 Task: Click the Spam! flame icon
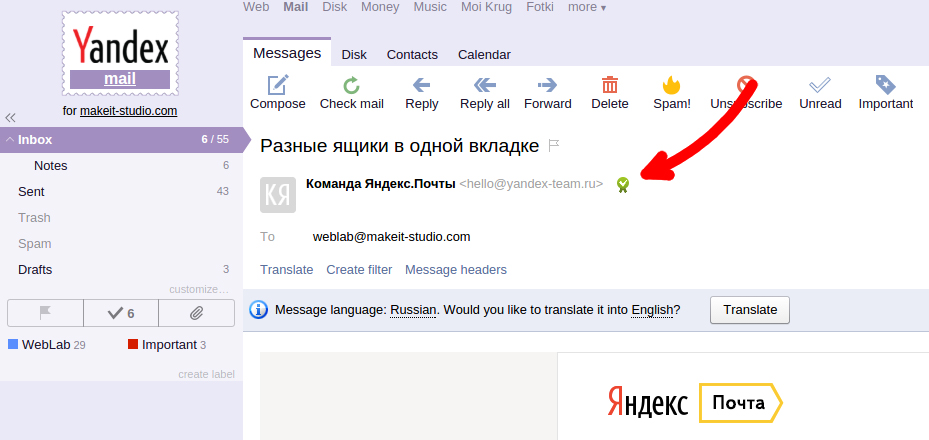pyautogui.click(x=671, y=85)
